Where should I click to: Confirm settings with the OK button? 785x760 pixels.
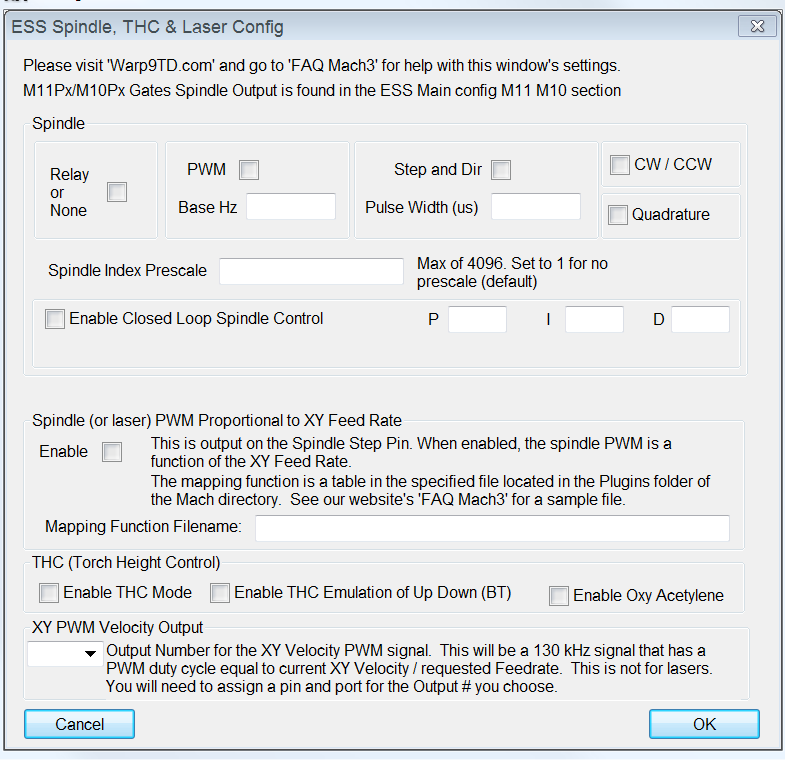704,723
